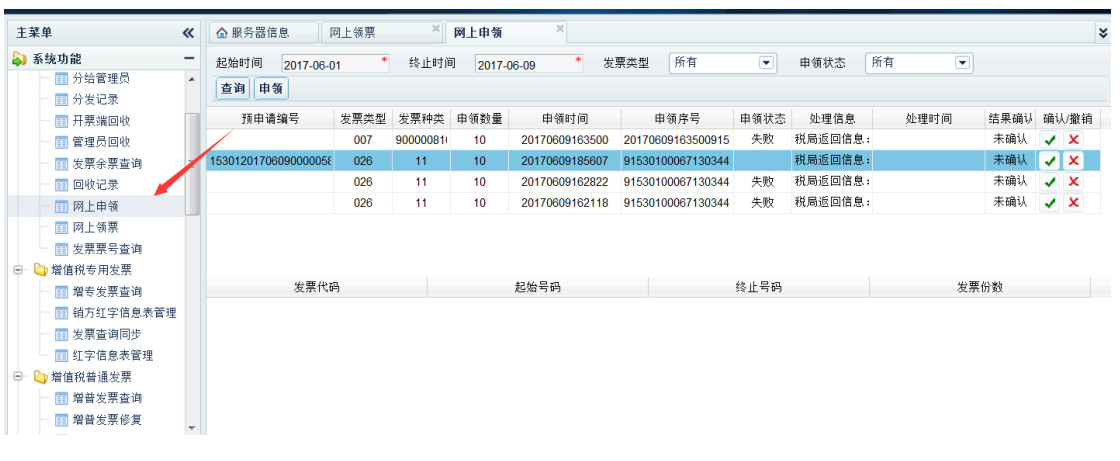Screen dimensions: 1120x461
Task: Collapse the 增值税专用发票 folder toggle
Action: pyautogui.click(x=19, y=270)
